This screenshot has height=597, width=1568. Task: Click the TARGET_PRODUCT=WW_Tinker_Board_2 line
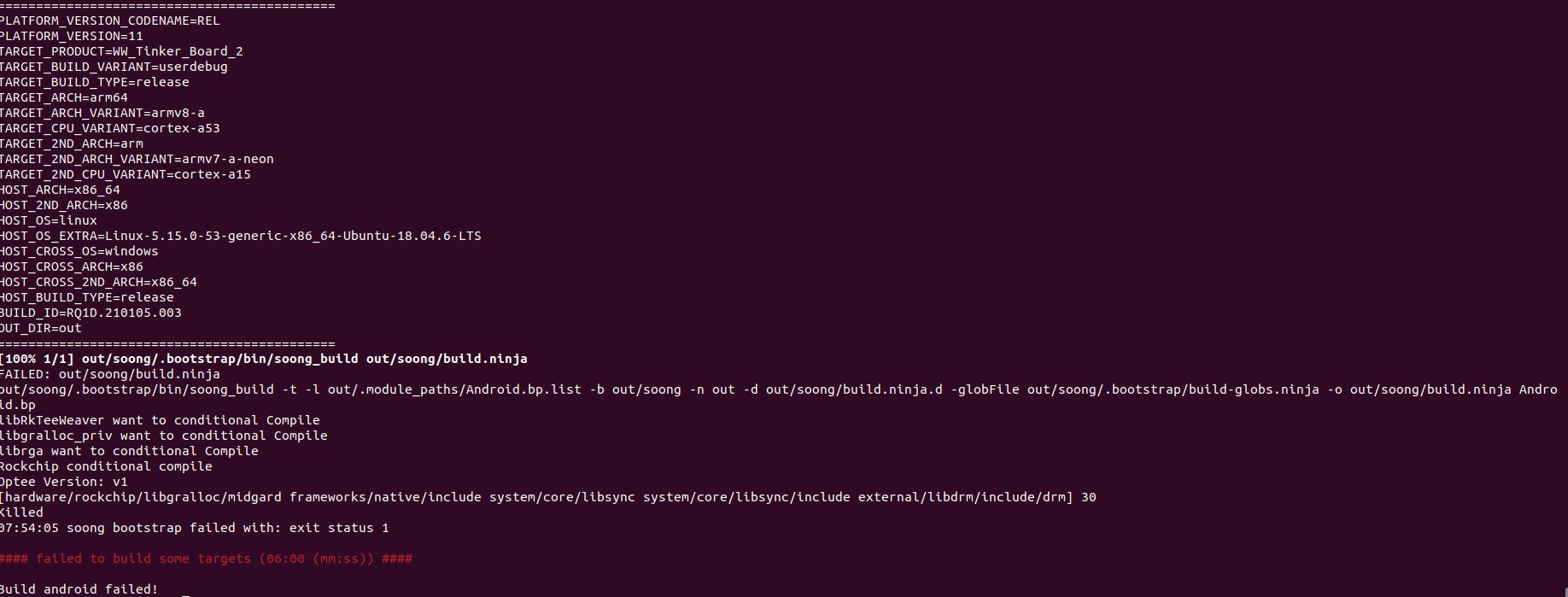121,51
